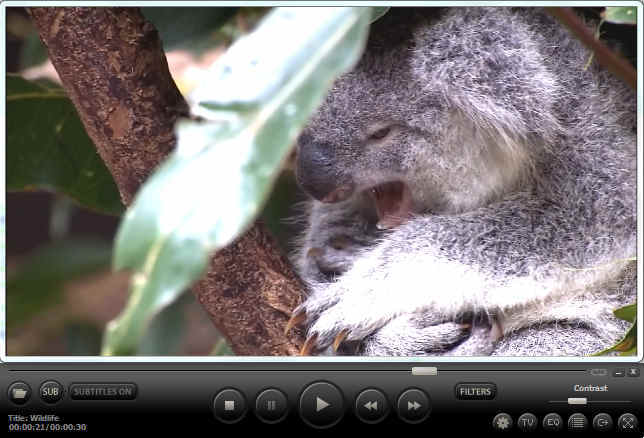Open the EQ equalizer
The image size is (644, 438).
click(552, 422)
